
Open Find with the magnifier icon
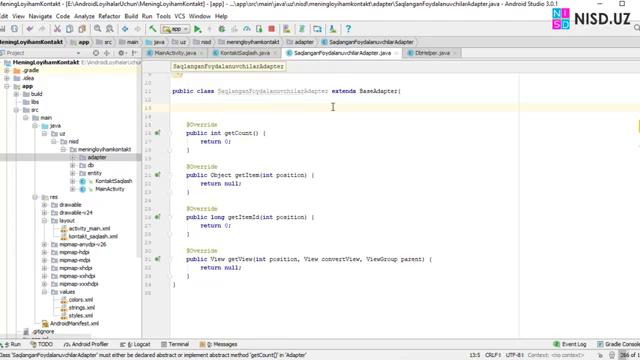click(98, 29)
